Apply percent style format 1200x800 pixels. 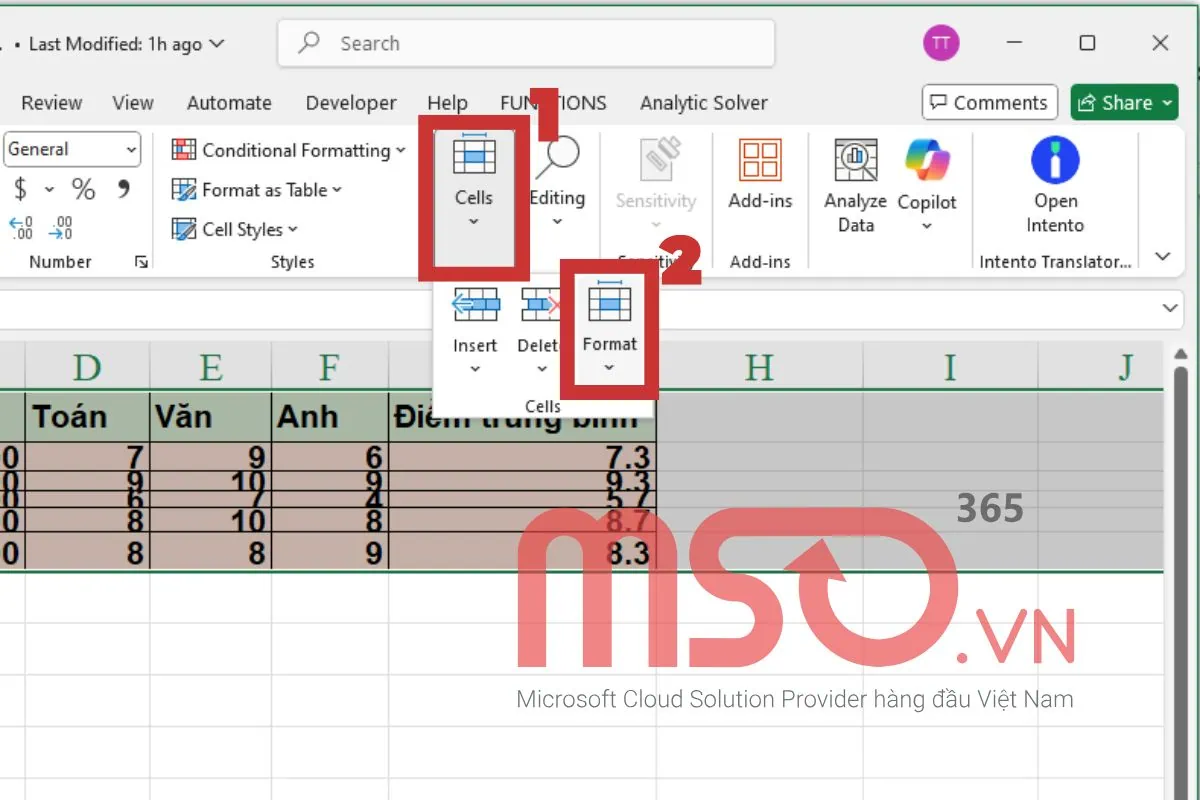(83, 189)
